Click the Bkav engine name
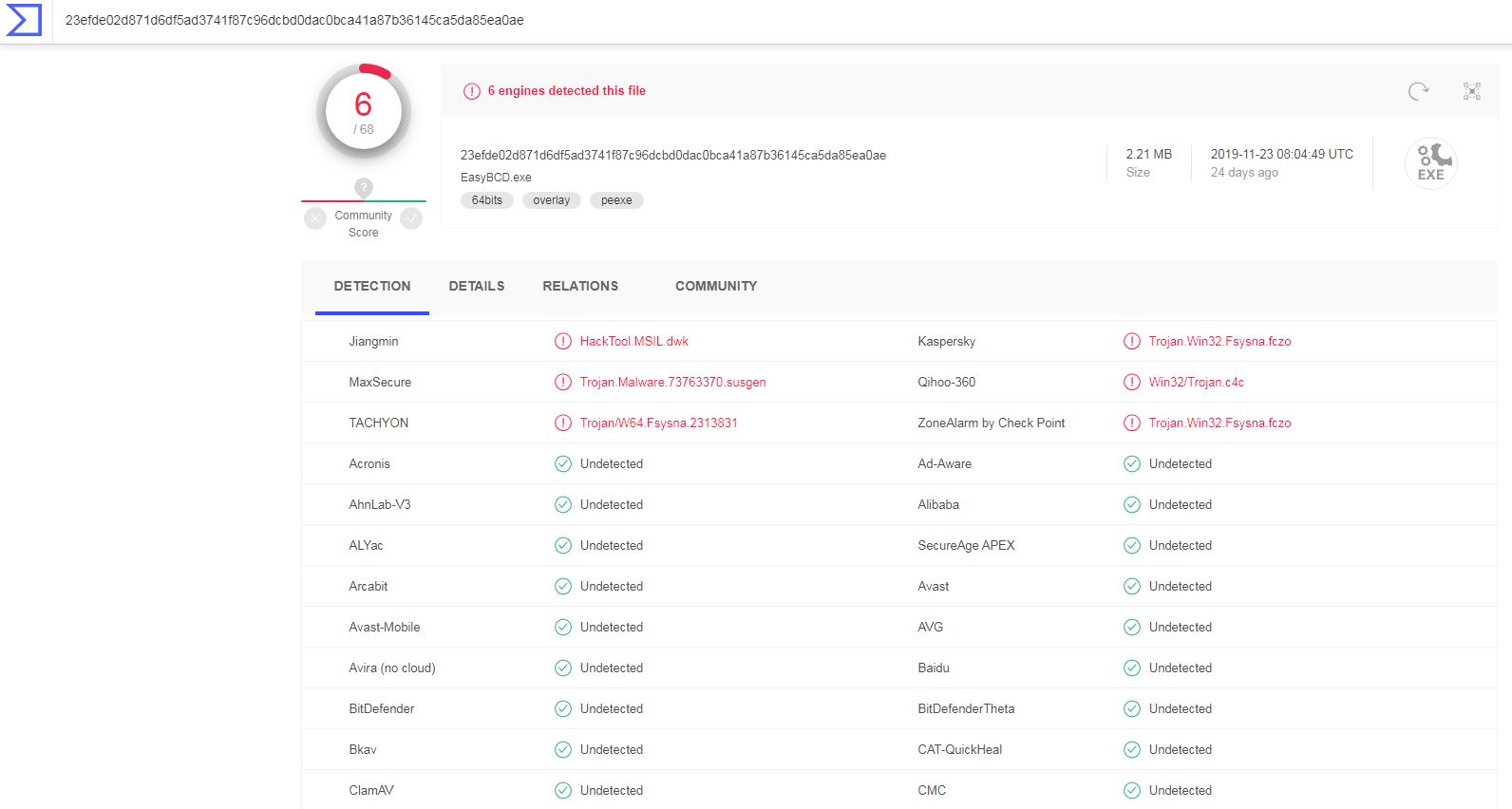1512x809 pixels. point(363,749)
